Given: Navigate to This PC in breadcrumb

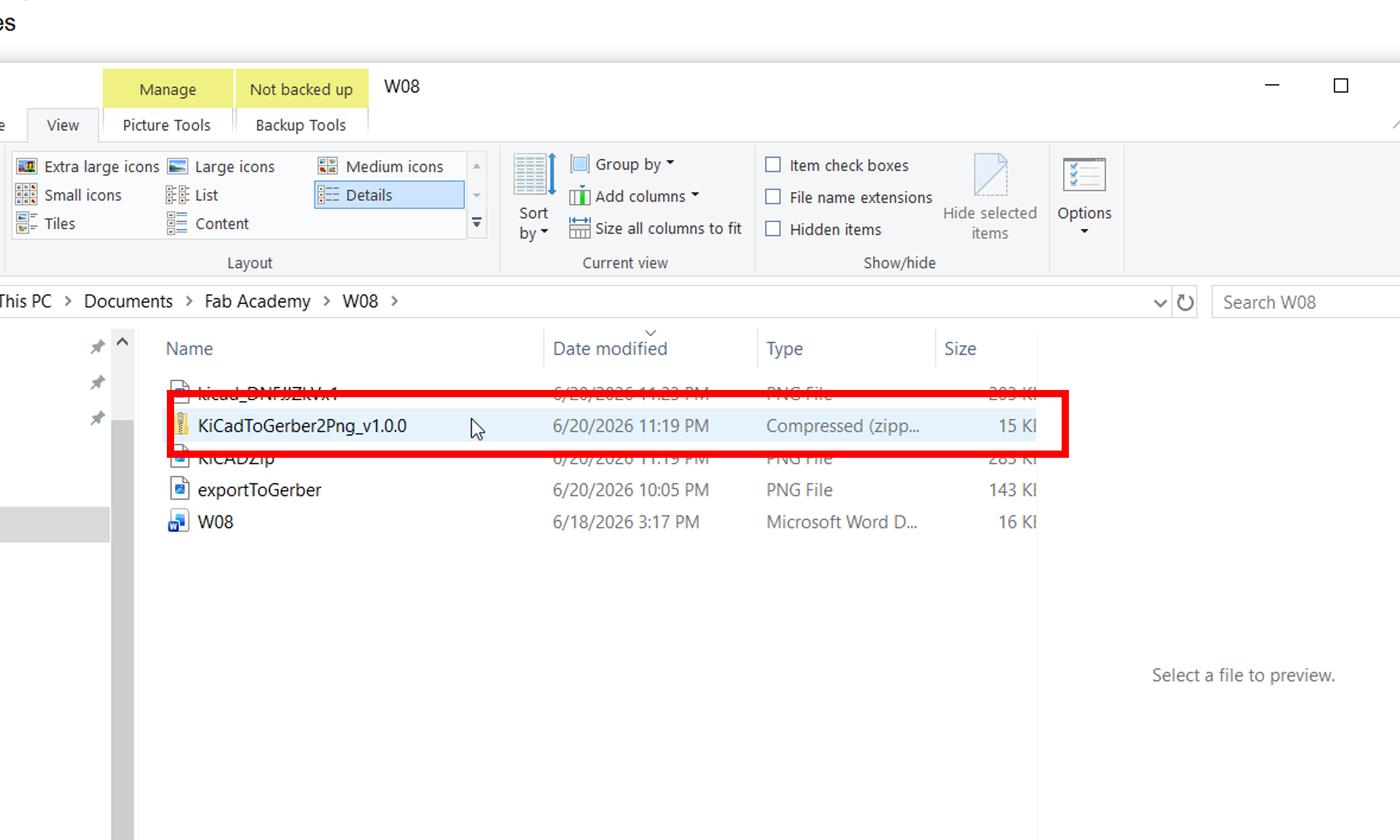Looking at the screenshot, I should 26,301.
